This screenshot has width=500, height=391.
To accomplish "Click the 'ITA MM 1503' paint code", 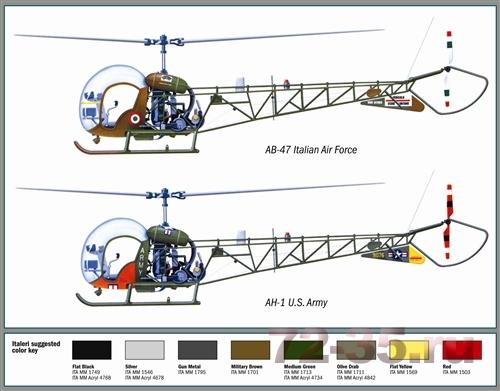I will [456, 372].
